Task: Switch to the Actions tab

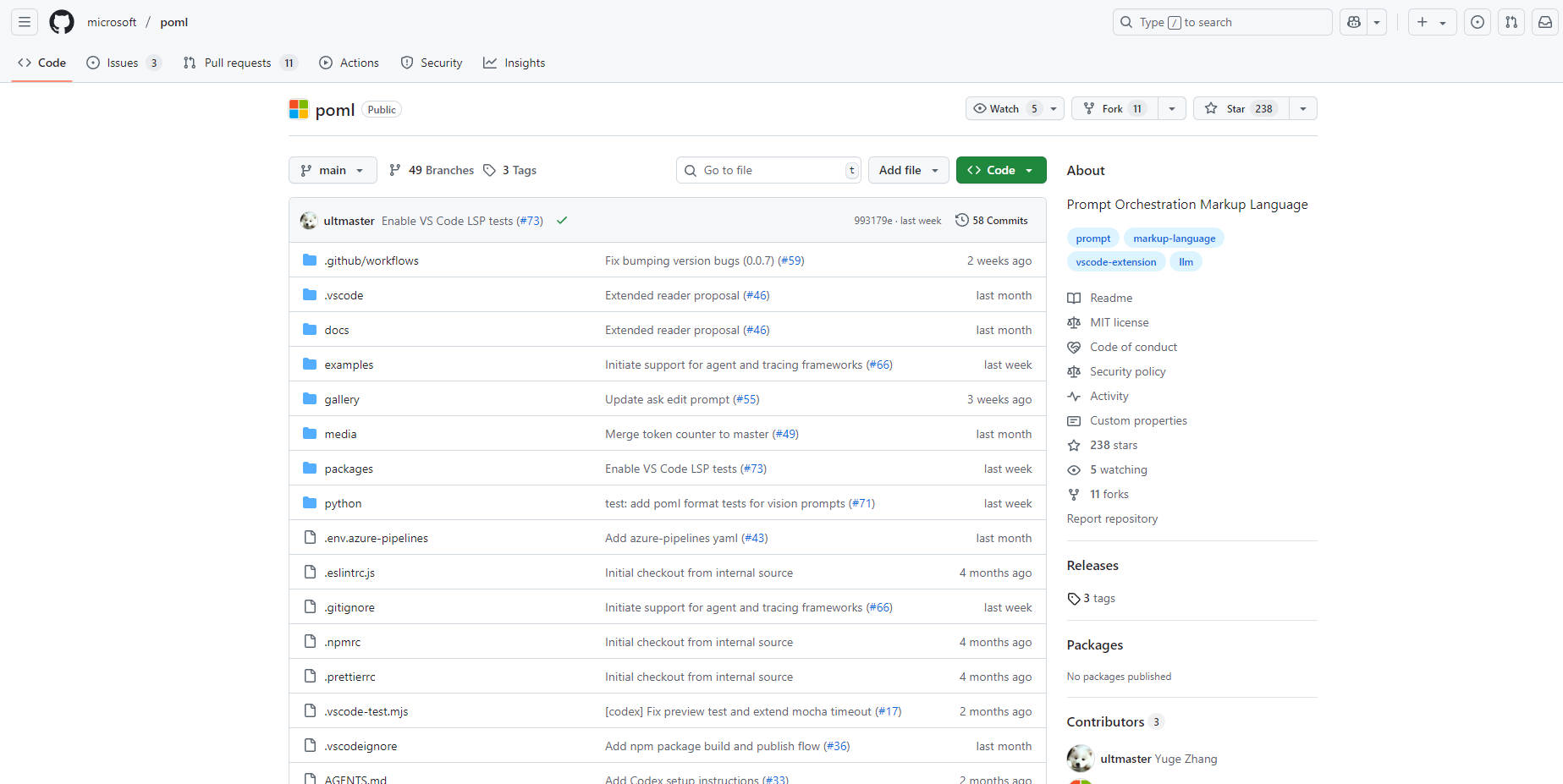Action: pyautogui.click(x=349, y=63)
